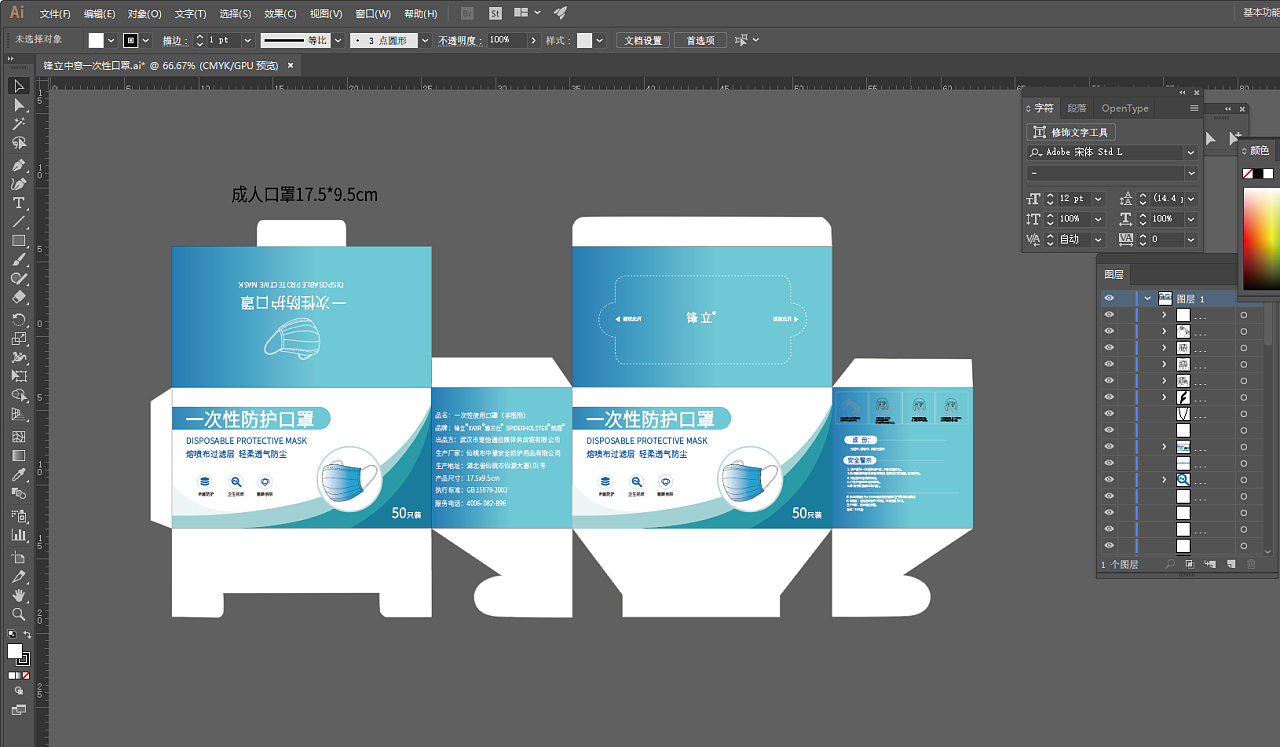Toggle eye icon of the black brushstroke sublayer

1109,397
